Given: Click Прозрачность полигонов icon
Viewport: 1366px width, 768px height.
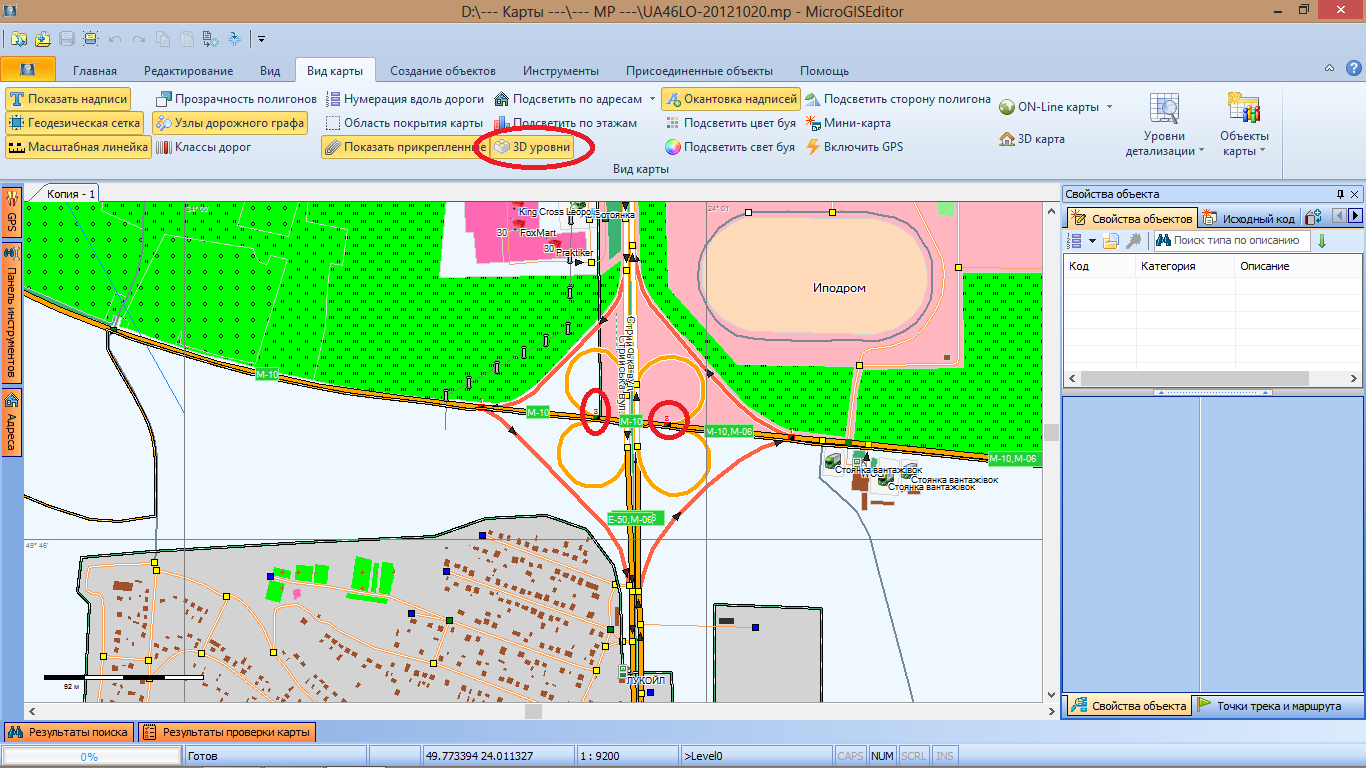Looking at the screenshot, I should 164,99.
